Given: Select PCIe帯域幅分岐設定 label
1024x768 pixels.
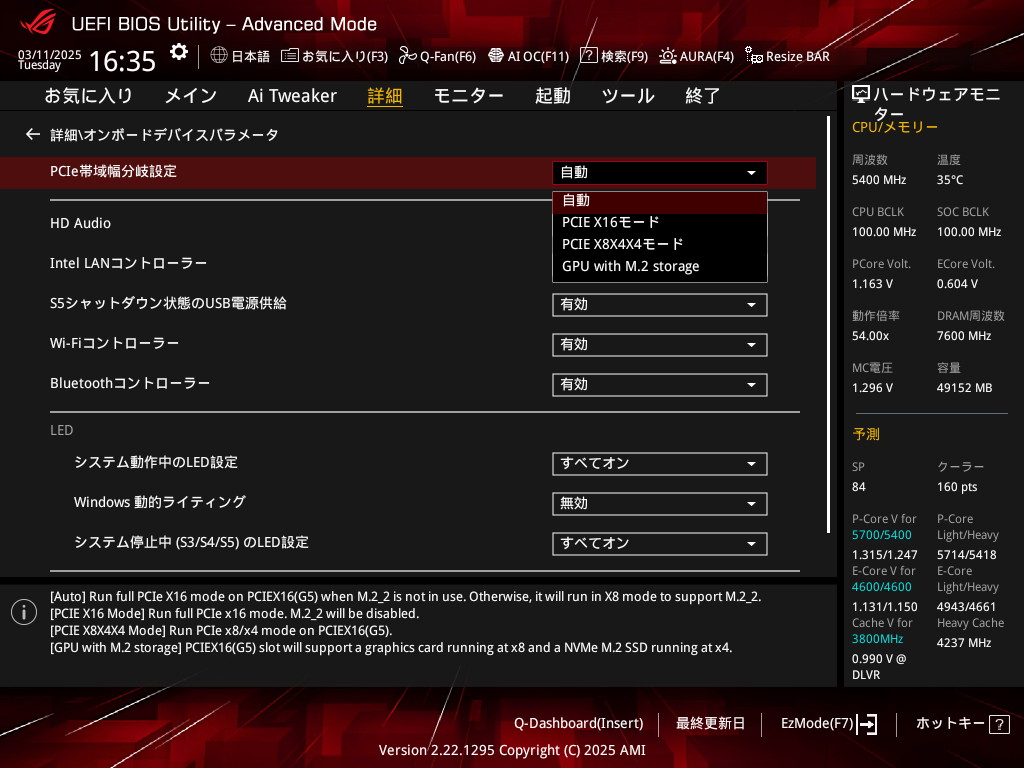Looking at the screenshot, I should (x=114, y=172).
